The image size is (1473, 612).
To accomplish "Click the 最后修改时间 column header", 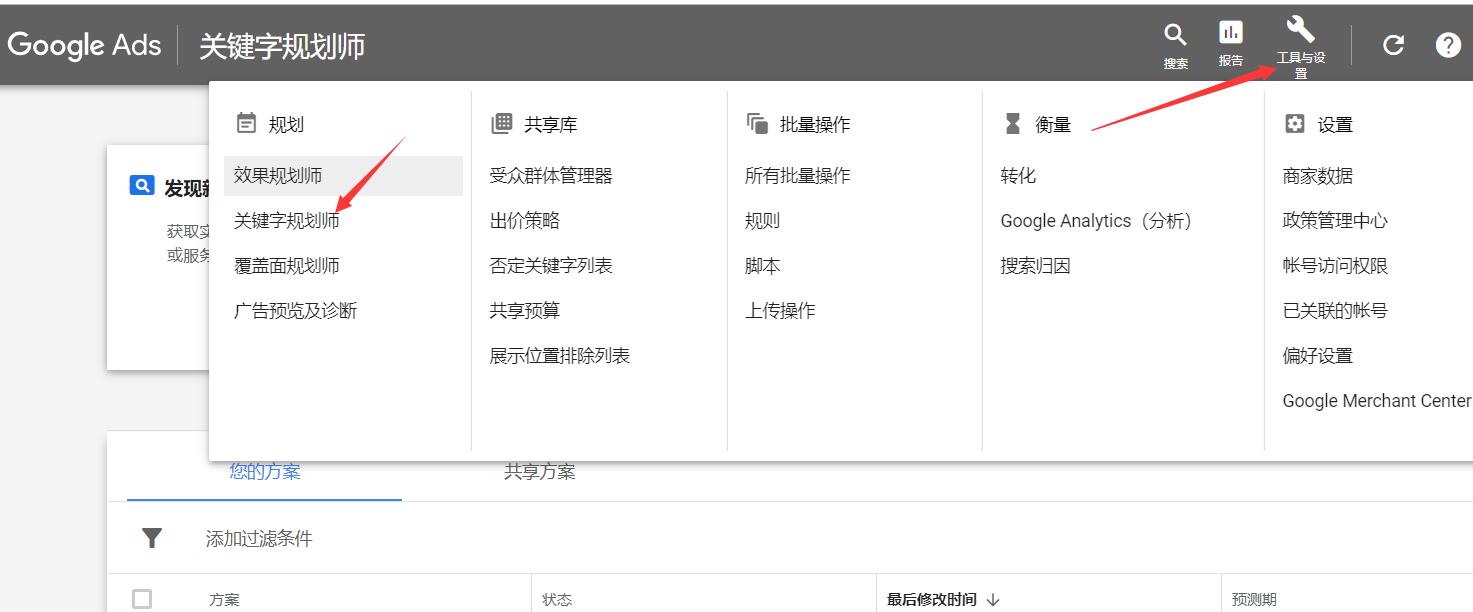I will [932, 600].
